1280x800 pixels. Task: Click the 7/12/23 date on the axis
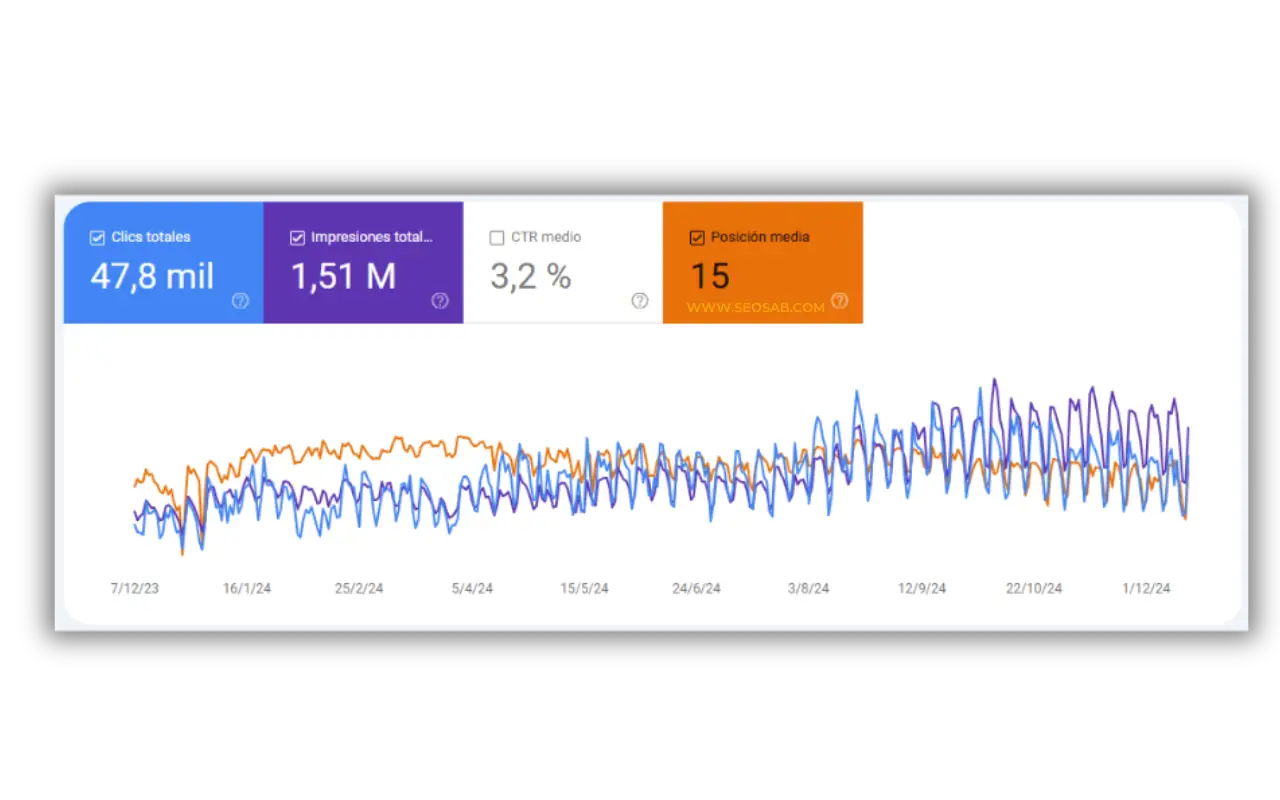coord(134,588)
